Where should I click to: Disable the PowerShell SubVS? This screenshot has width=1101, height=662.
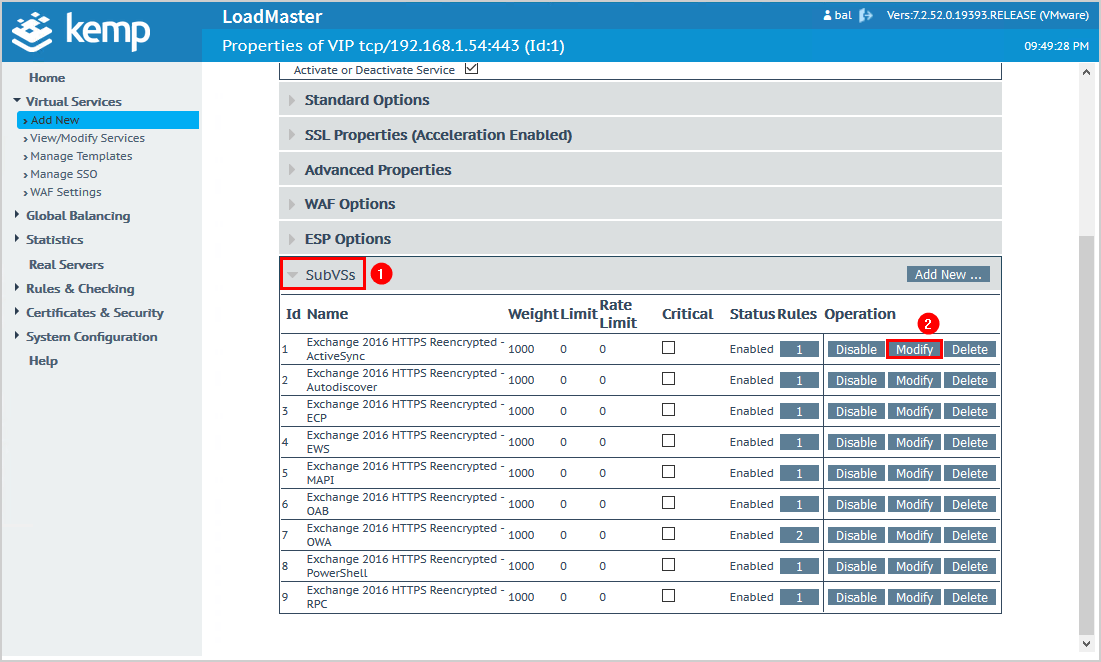[x=856, y=566]
